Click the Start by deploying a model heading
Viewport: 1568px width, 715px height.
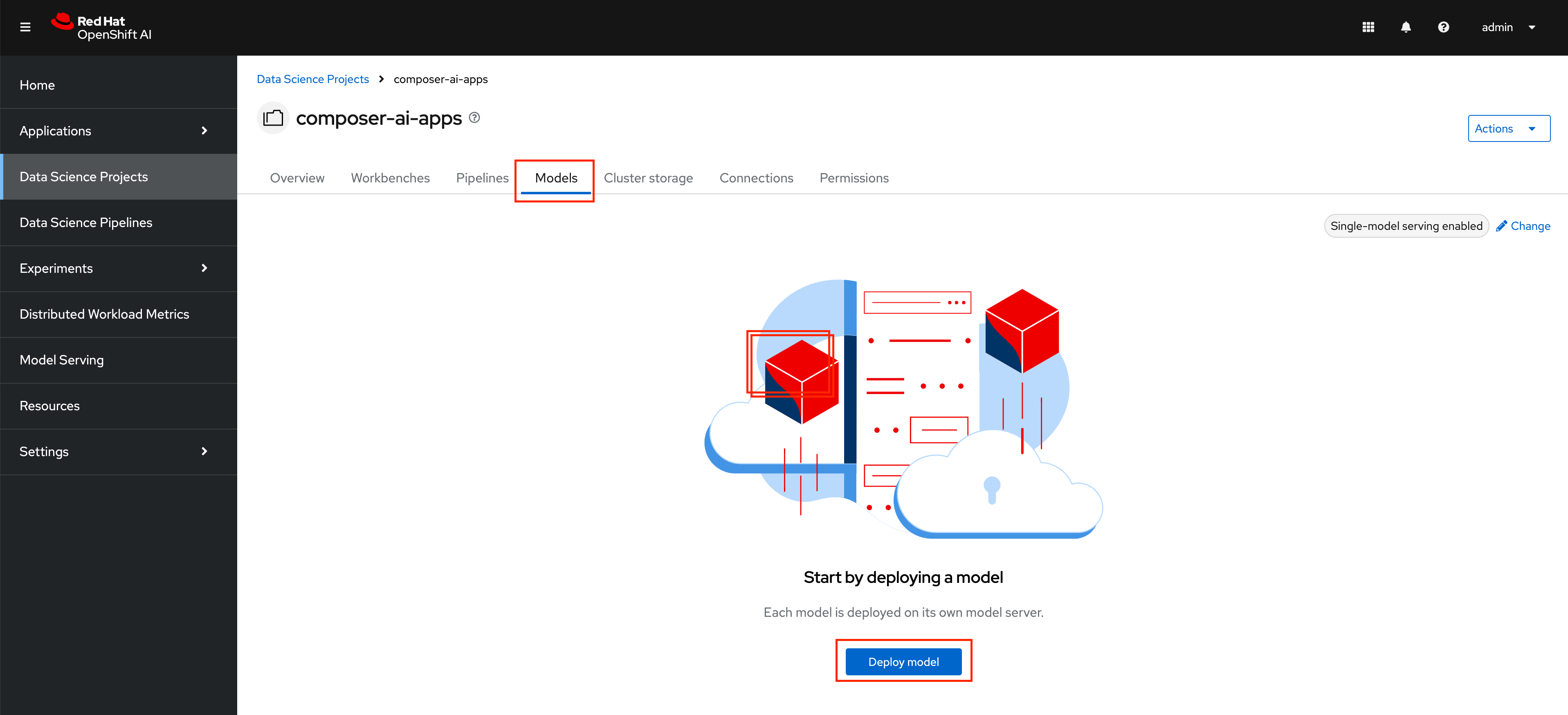pos(903,577)
